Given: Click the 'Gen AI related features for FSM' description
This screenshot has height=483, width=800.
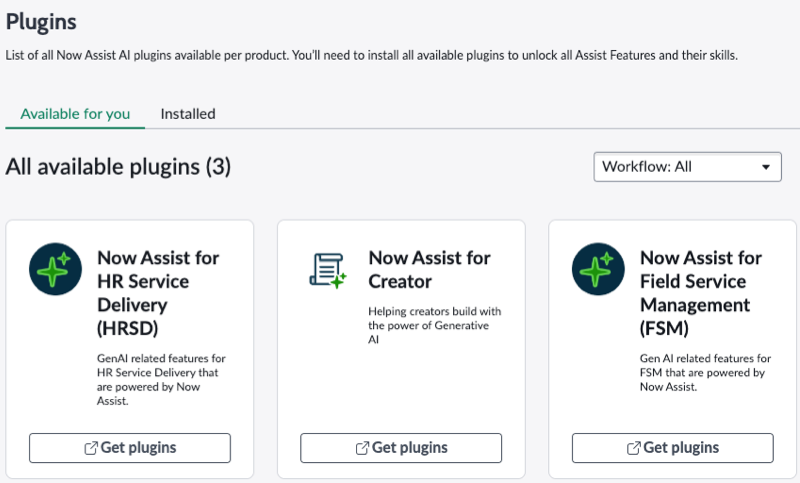Looking at the screenshot, I should (x=705, y=372).
